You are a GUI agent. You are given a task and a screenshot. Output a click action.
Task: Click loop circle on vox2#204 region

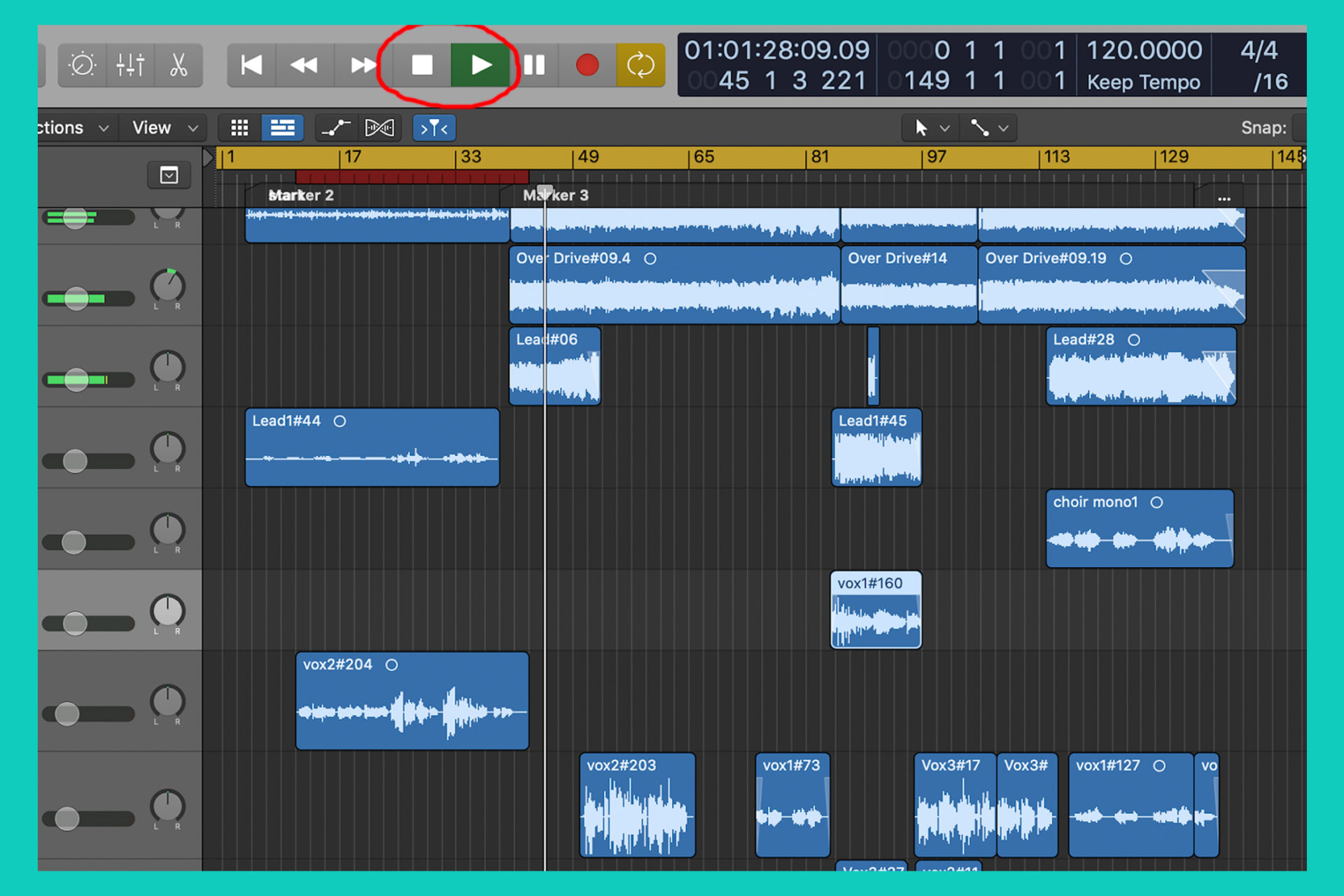pyautogui.click(x=392, y=665)
